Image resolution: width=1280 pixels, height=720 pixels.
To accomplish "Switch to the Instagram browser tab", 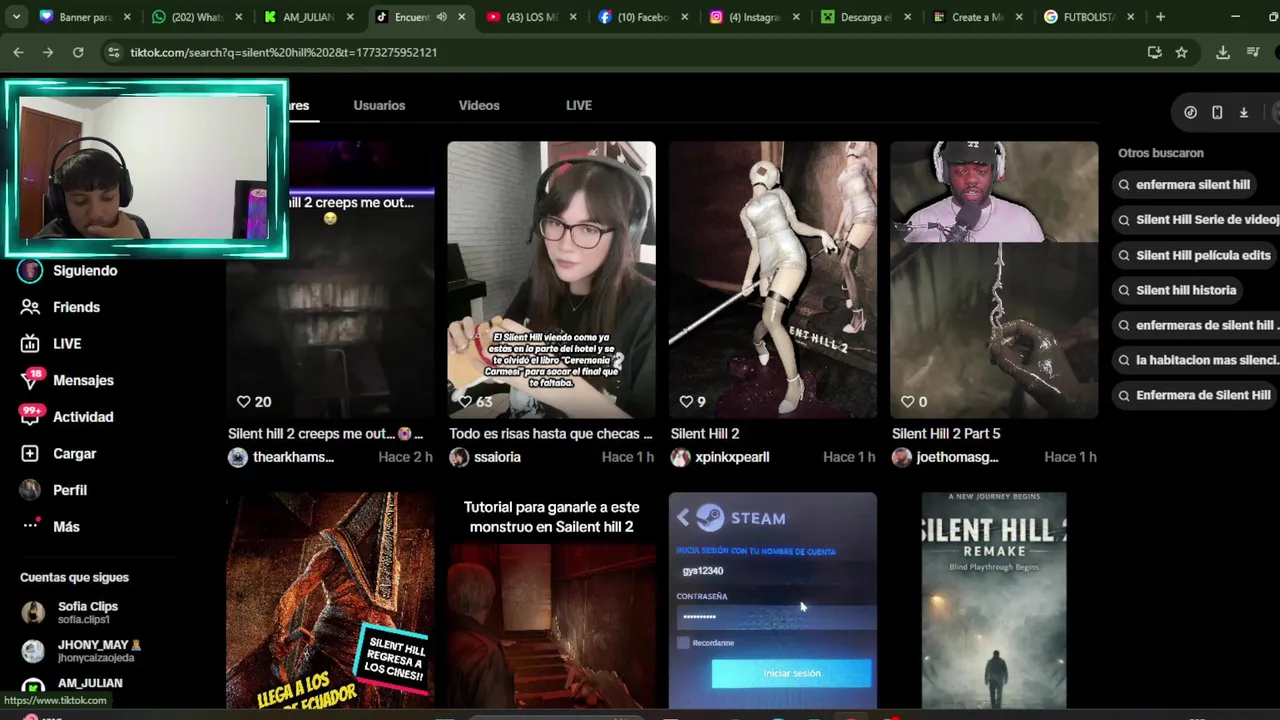I will click(755, 17).
